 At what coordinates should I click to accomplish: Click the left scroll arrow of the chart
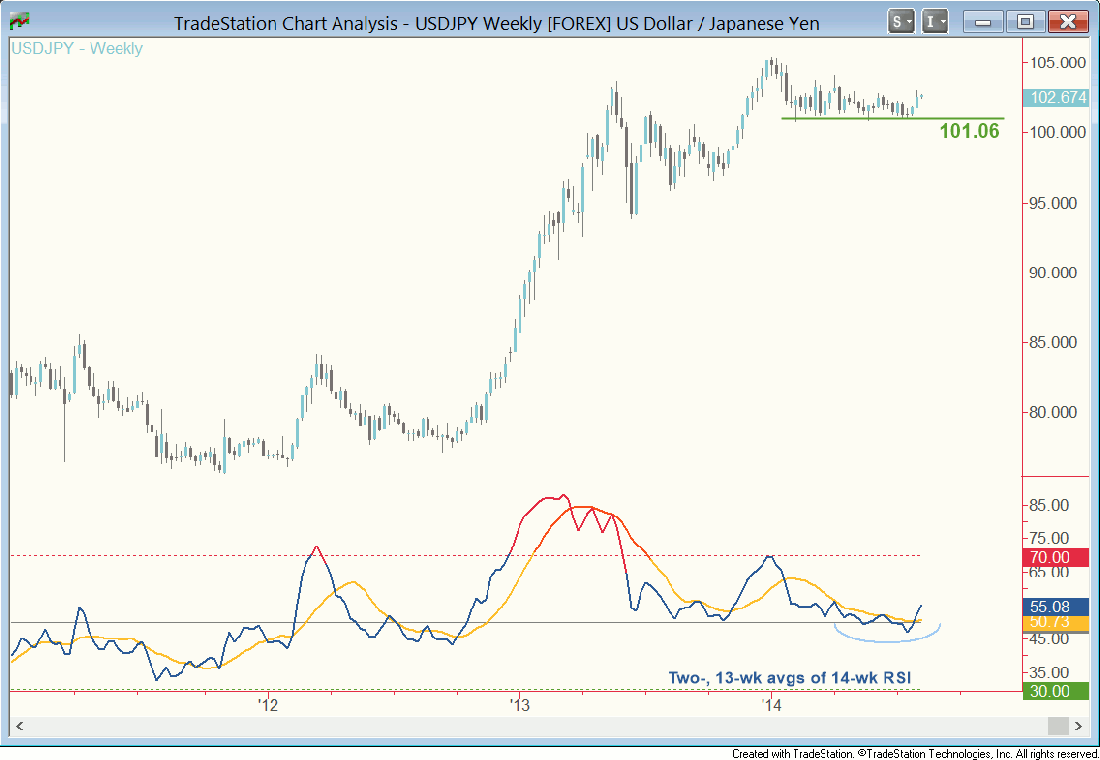[x=18, y=725]
